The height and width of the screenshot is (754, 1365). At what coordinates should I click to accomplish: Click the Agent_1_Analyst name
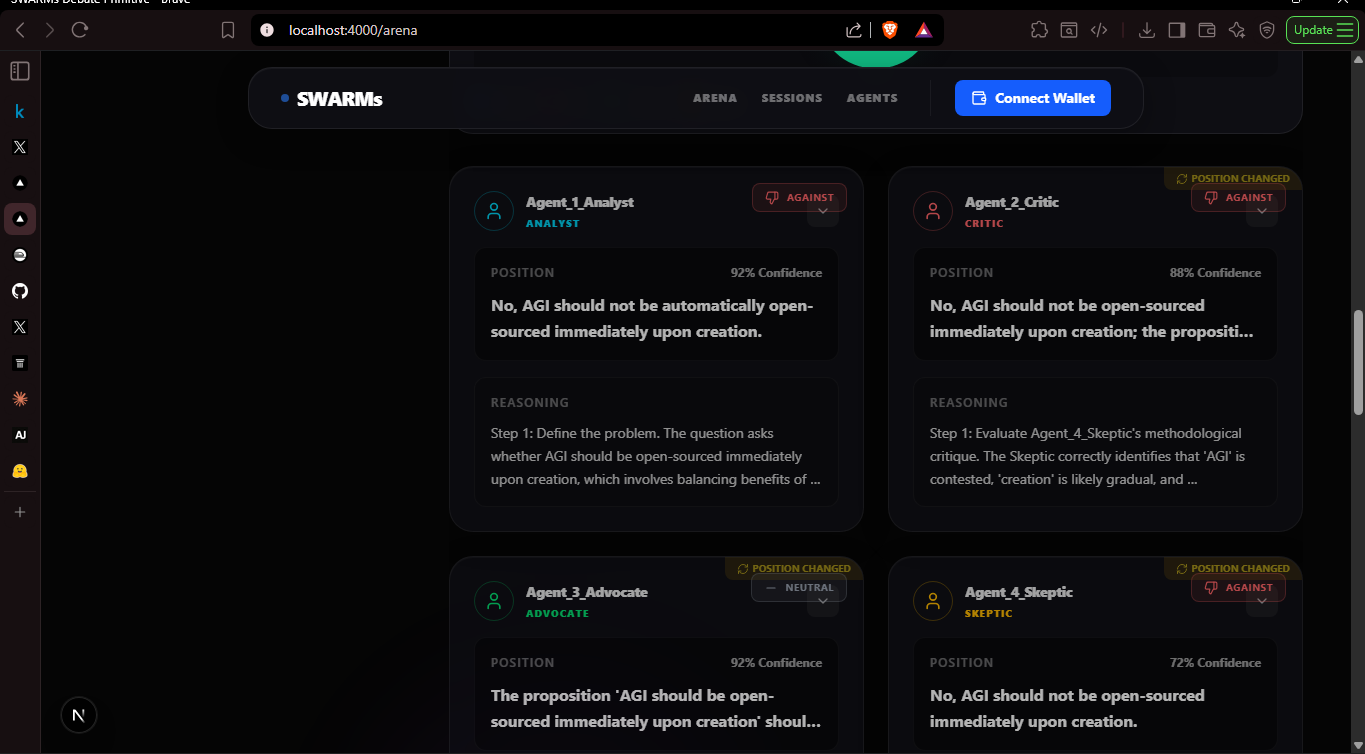(580, 202)
